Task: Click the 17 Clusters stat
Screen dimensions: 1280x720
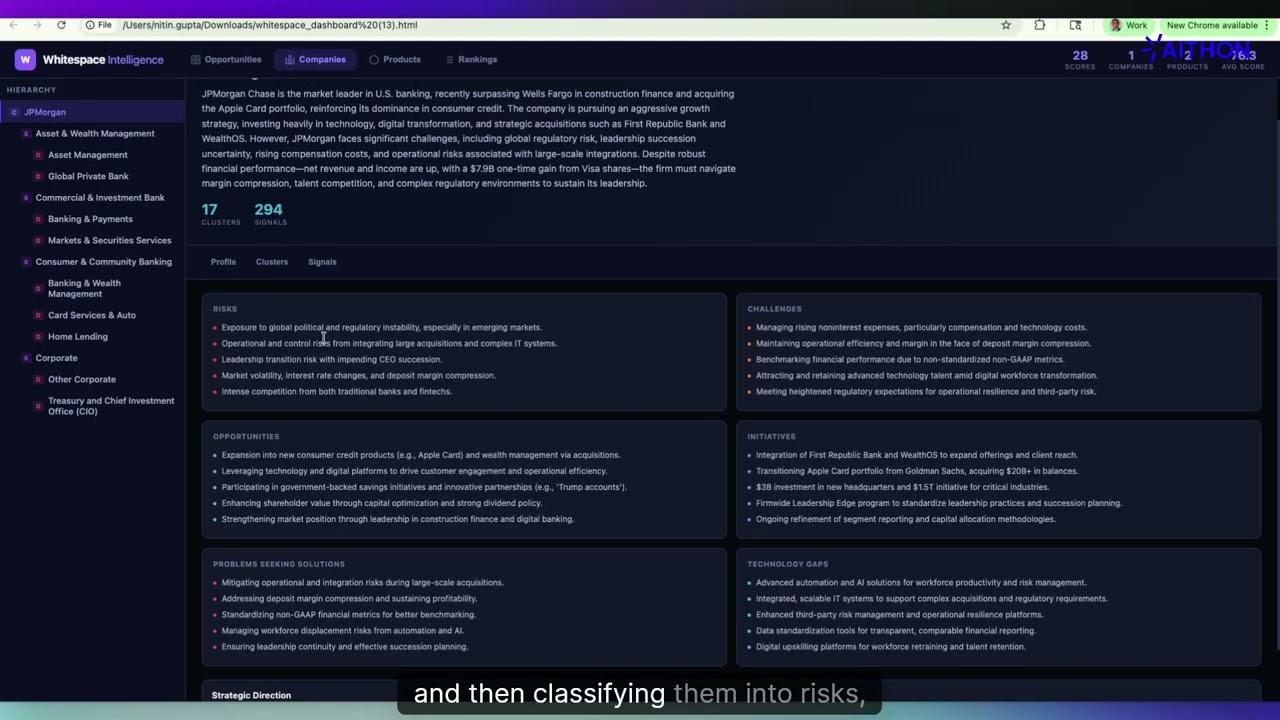Action: [221, 213]
